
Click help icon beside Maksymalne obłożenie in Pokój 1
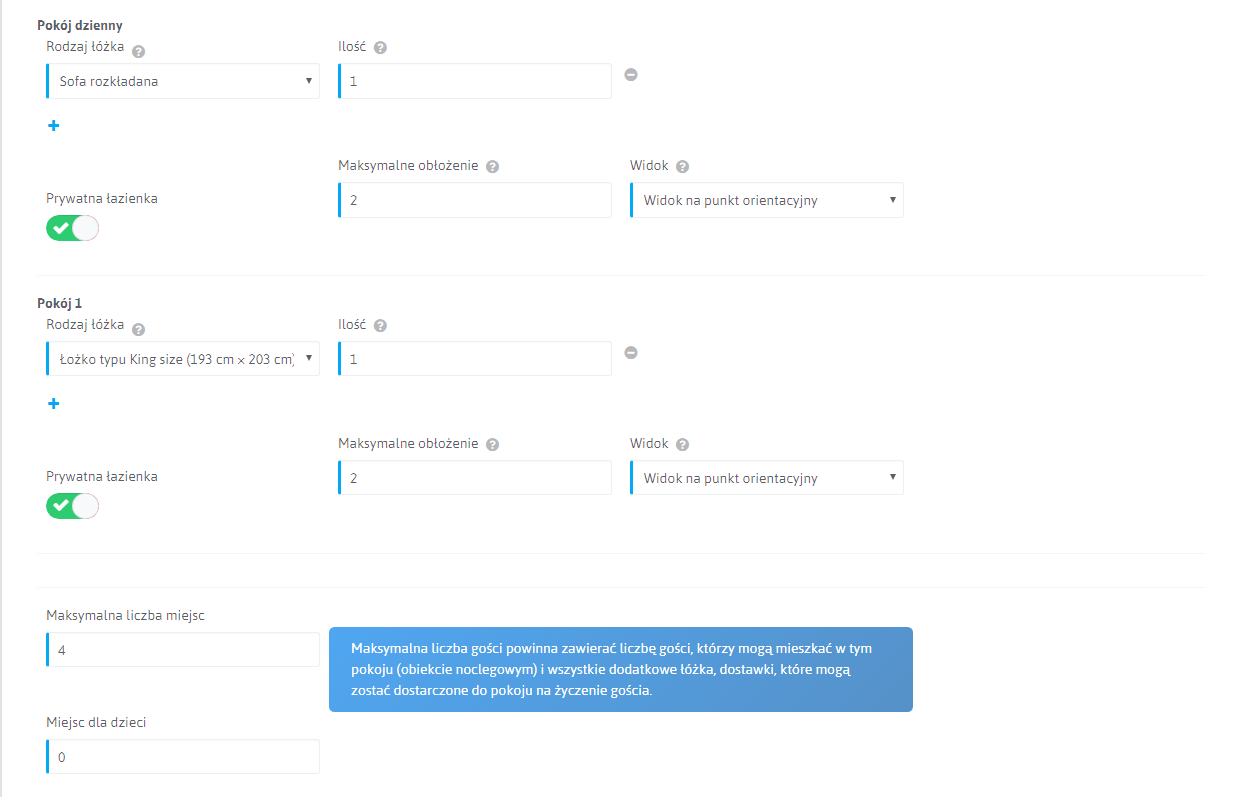pyautogui.click(x=492, y=445)
